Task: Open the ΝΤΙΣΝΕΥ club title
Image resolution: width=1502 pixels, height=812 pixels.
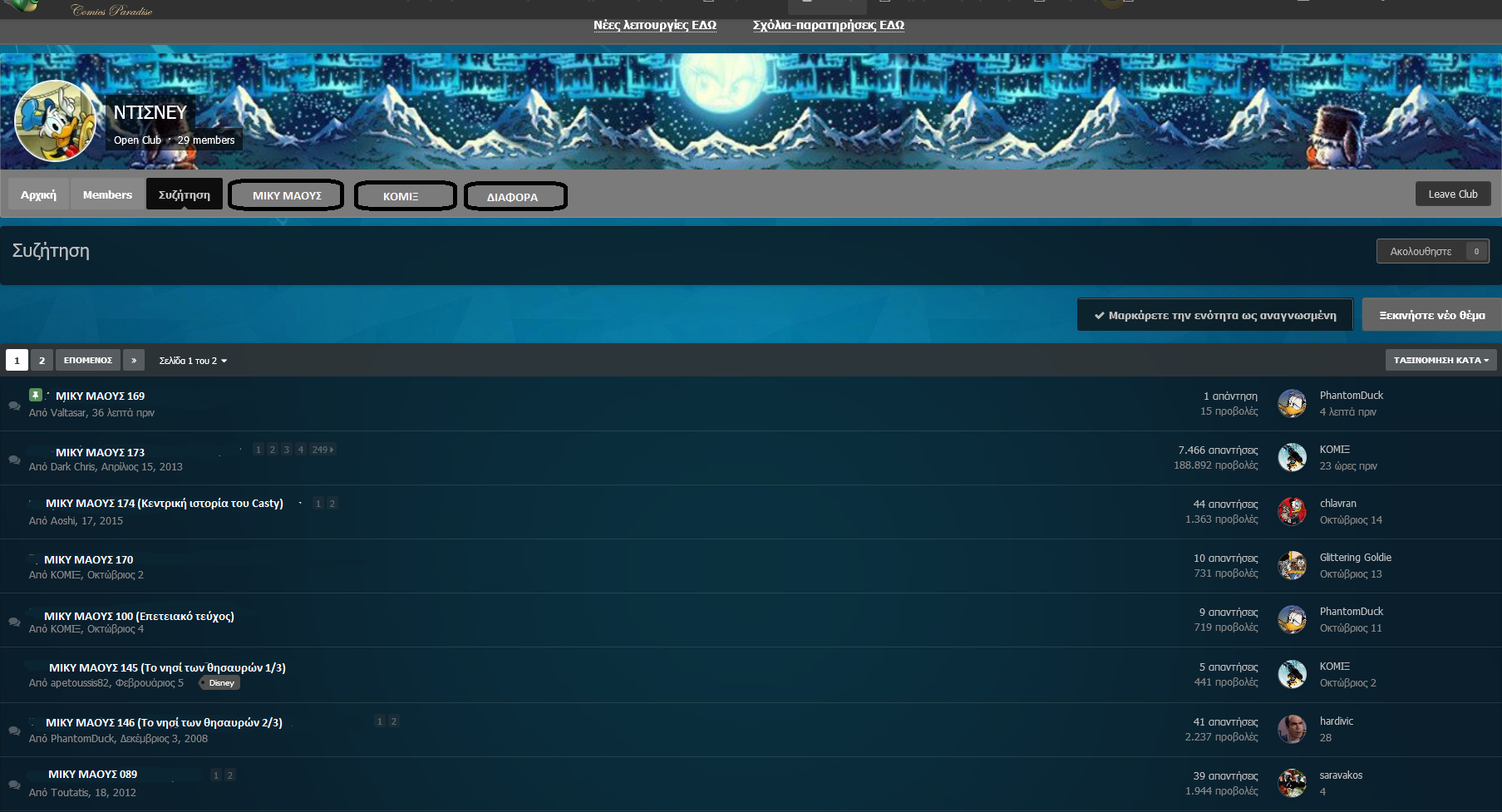Action: click(x=150, y=112)
